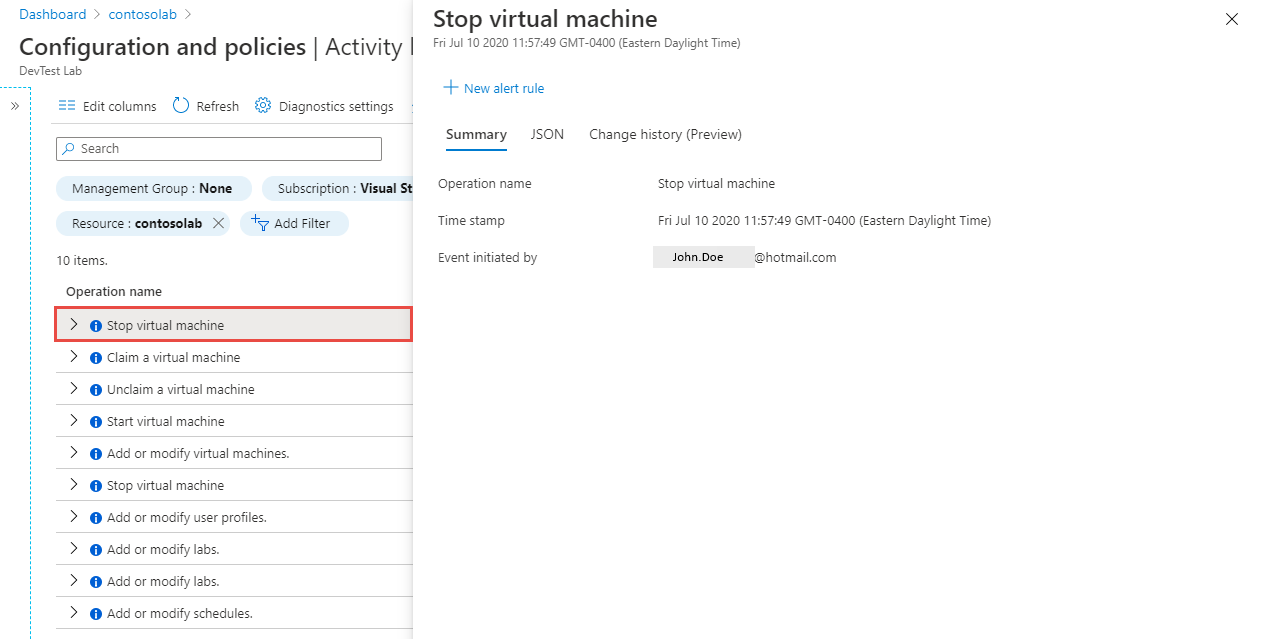Image resolution: width=1268 pixels, height=639 pixels.
Task: Click the info icon beside Start virtual machine
Action: (x=93, y=420)
